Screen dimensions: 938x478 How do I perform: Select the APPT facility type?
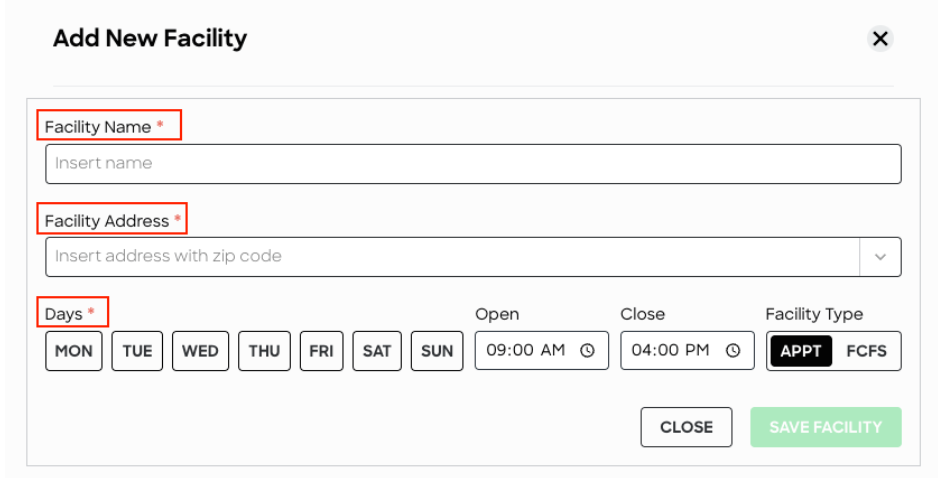pos(801,351)
